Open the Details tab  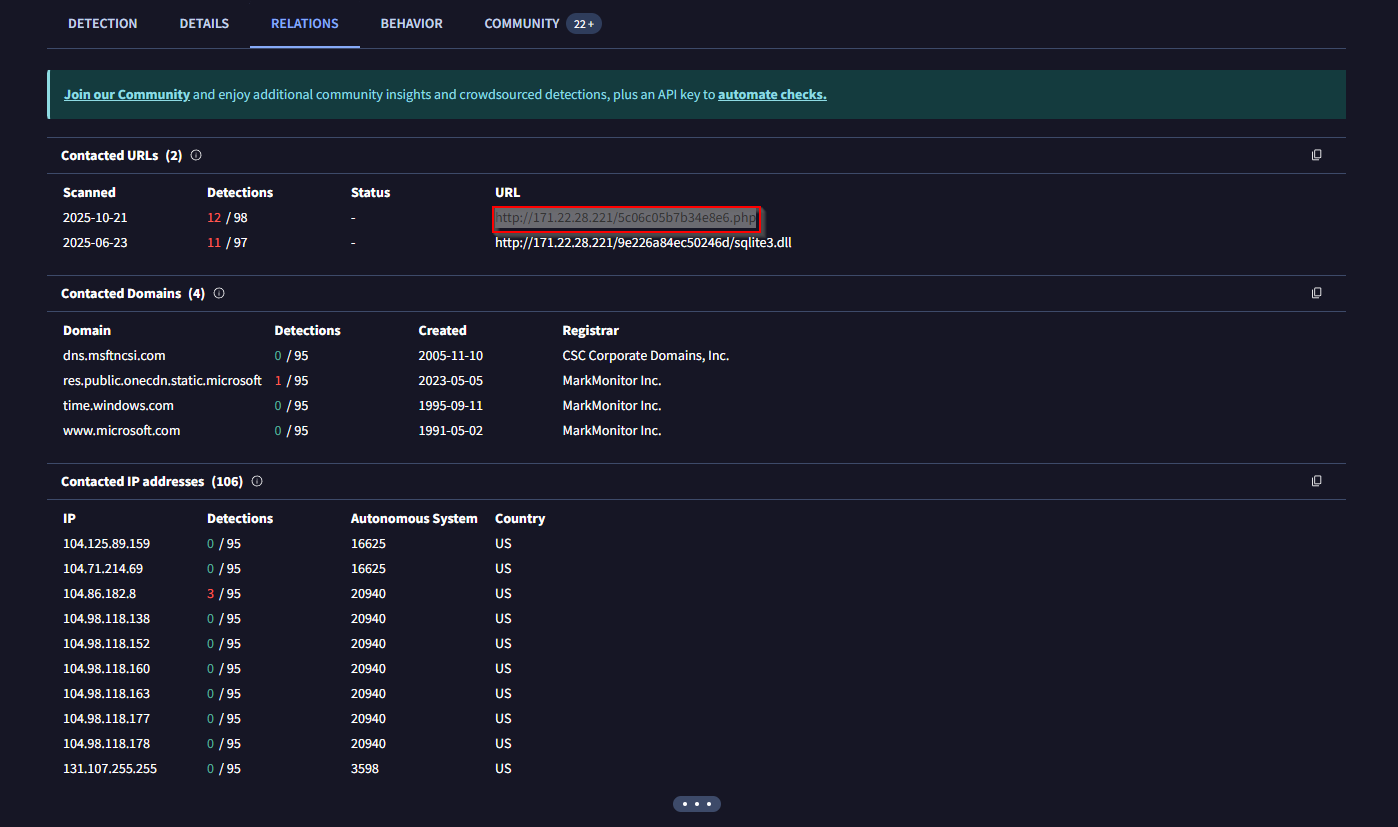pos(204,23)
